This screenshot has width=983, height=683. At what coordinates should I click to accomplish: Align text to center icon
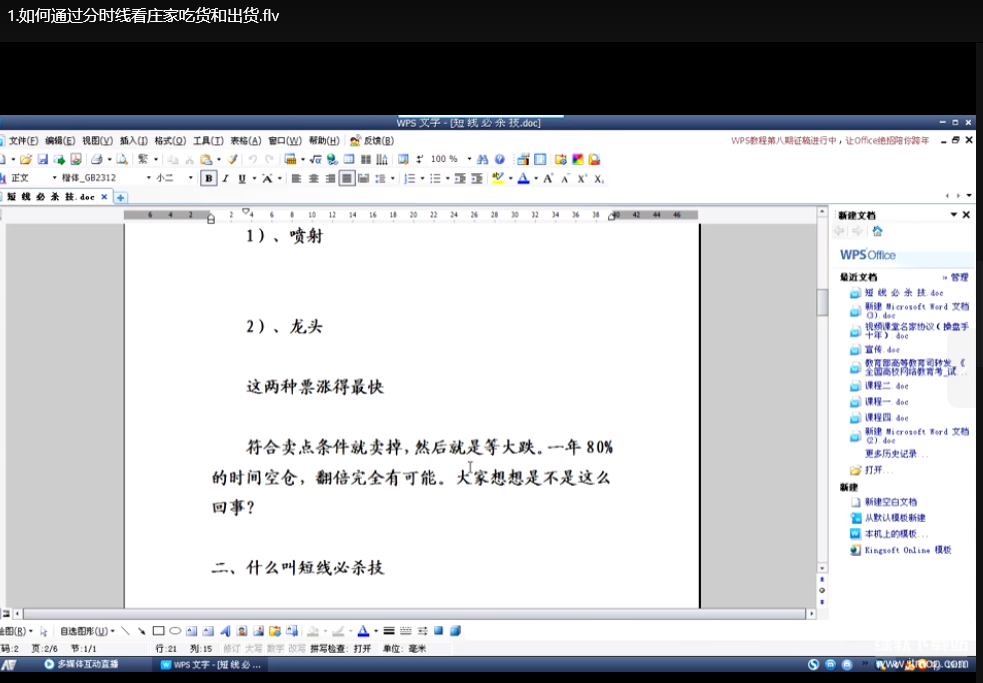[313, 179]
